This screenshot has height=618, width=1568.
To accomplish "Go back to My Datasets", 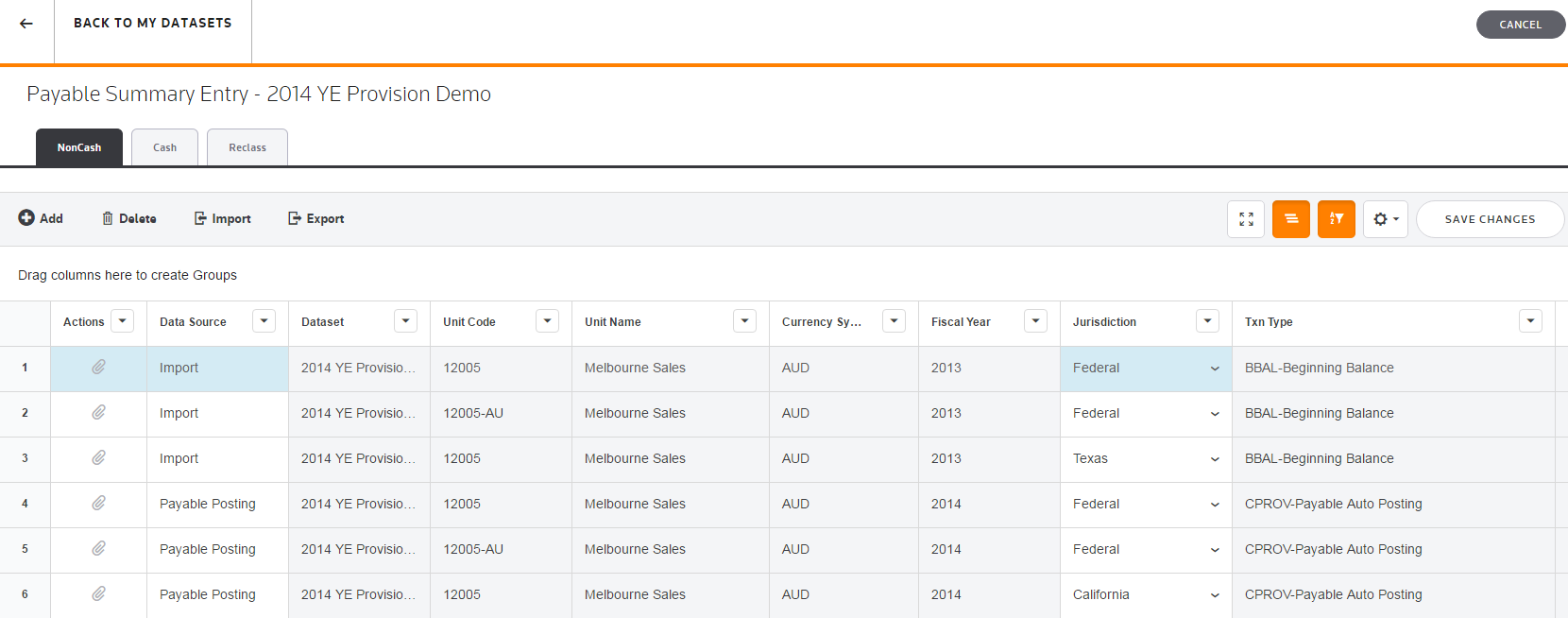I will coord(152,24).
